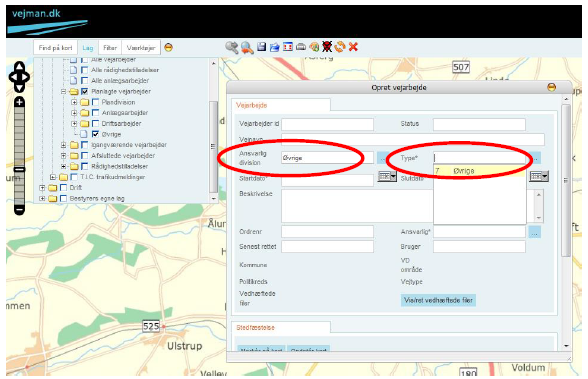Enable the Driftsarbejder layer checkbox
The height and width of the screenshot is (379, 588).
[x=95, y=123]
